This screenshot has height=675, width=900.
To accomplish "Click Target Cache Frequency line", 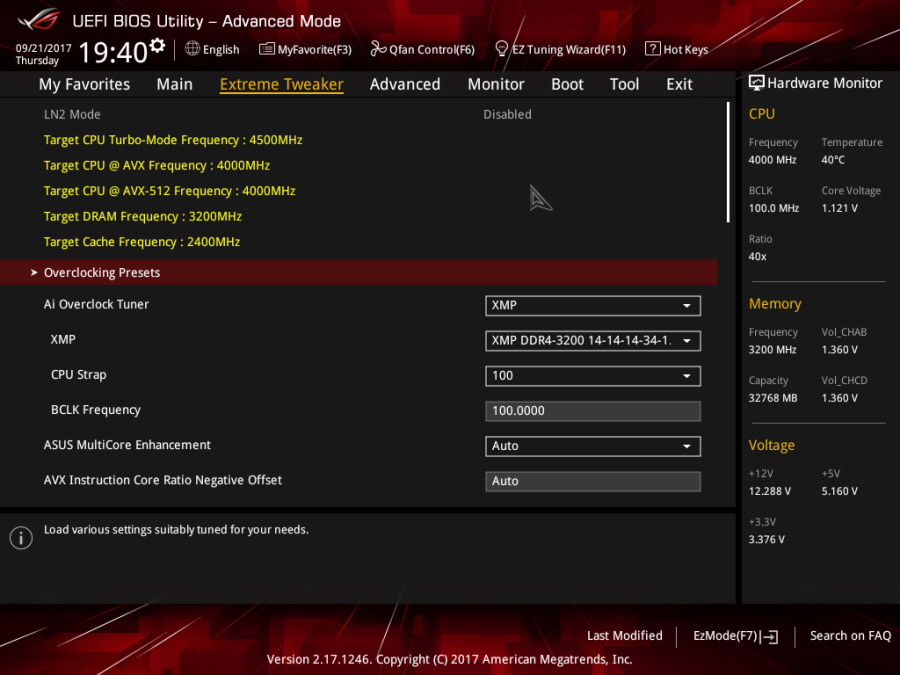I will tap(142, 242).
